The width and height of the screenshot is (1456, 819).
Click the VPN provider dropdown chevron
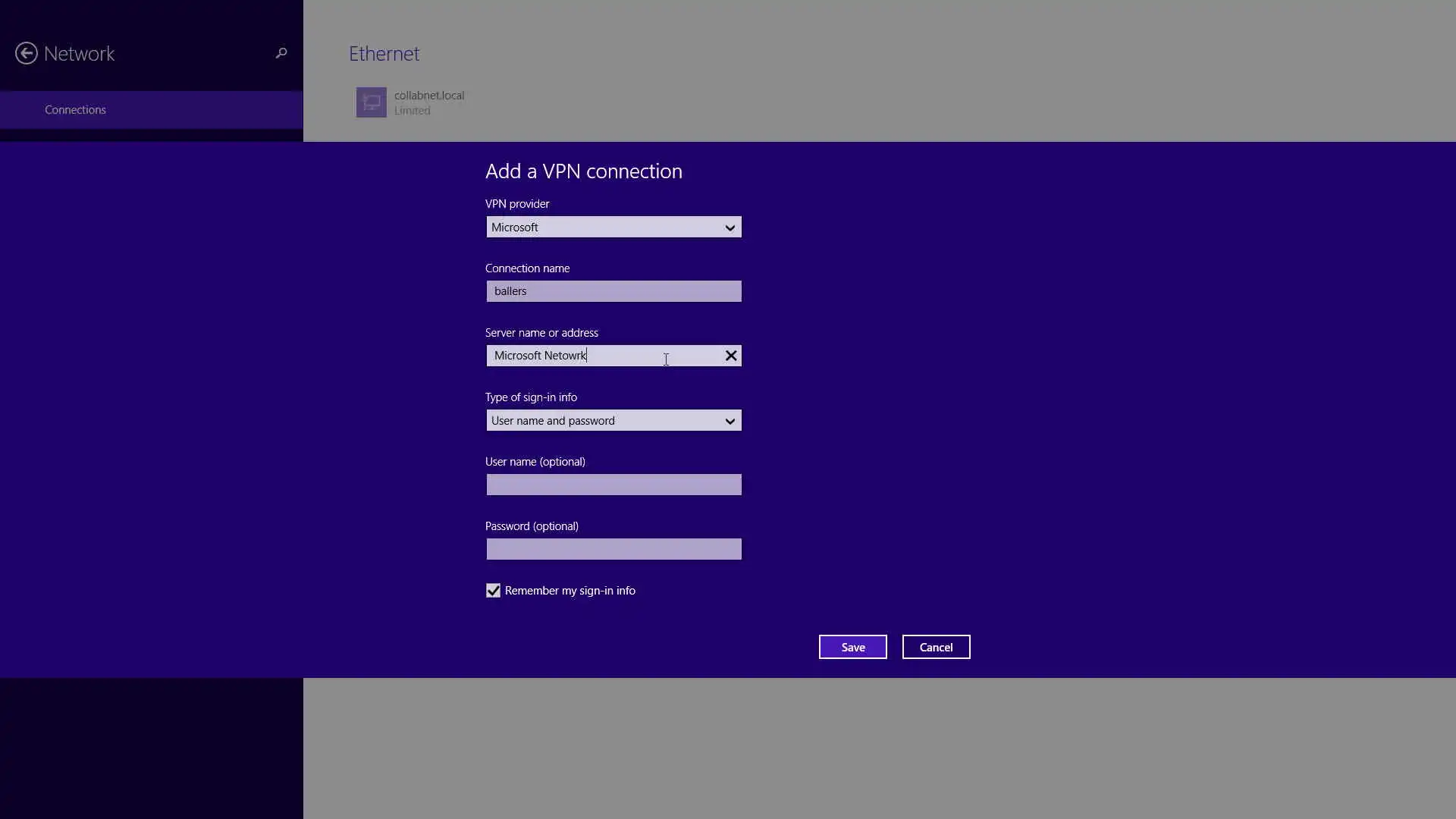pyautogui.click(x=730, y=227)
